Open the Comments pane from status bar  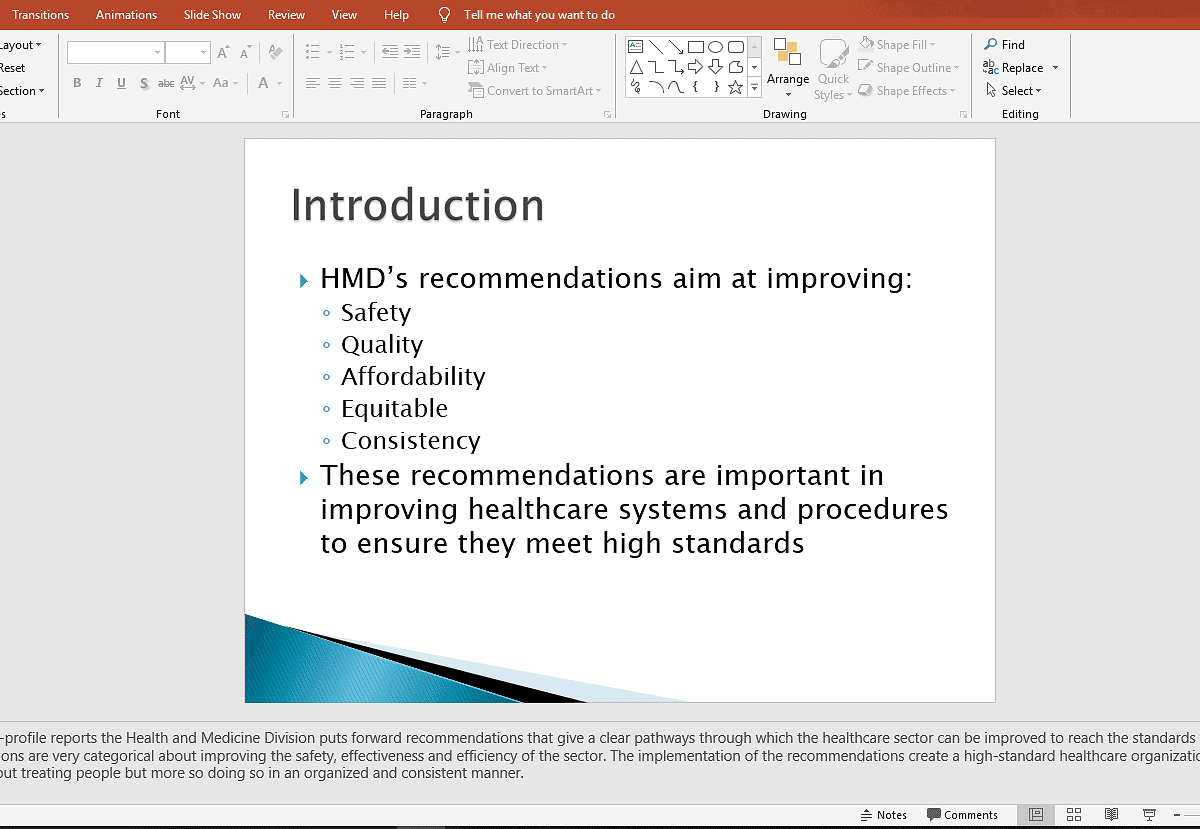(963, 815)
